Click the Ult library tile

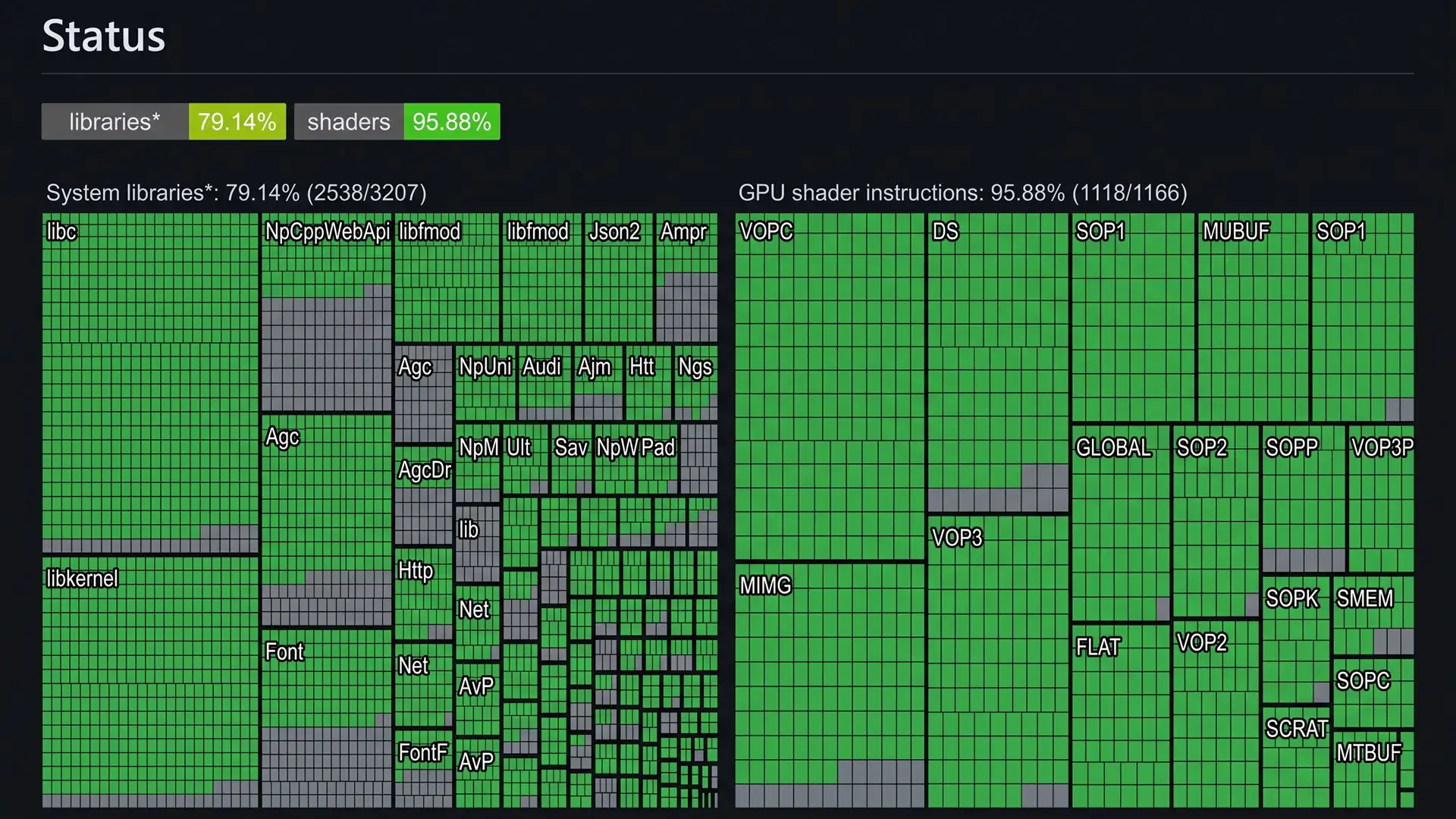tap(526, 459)
